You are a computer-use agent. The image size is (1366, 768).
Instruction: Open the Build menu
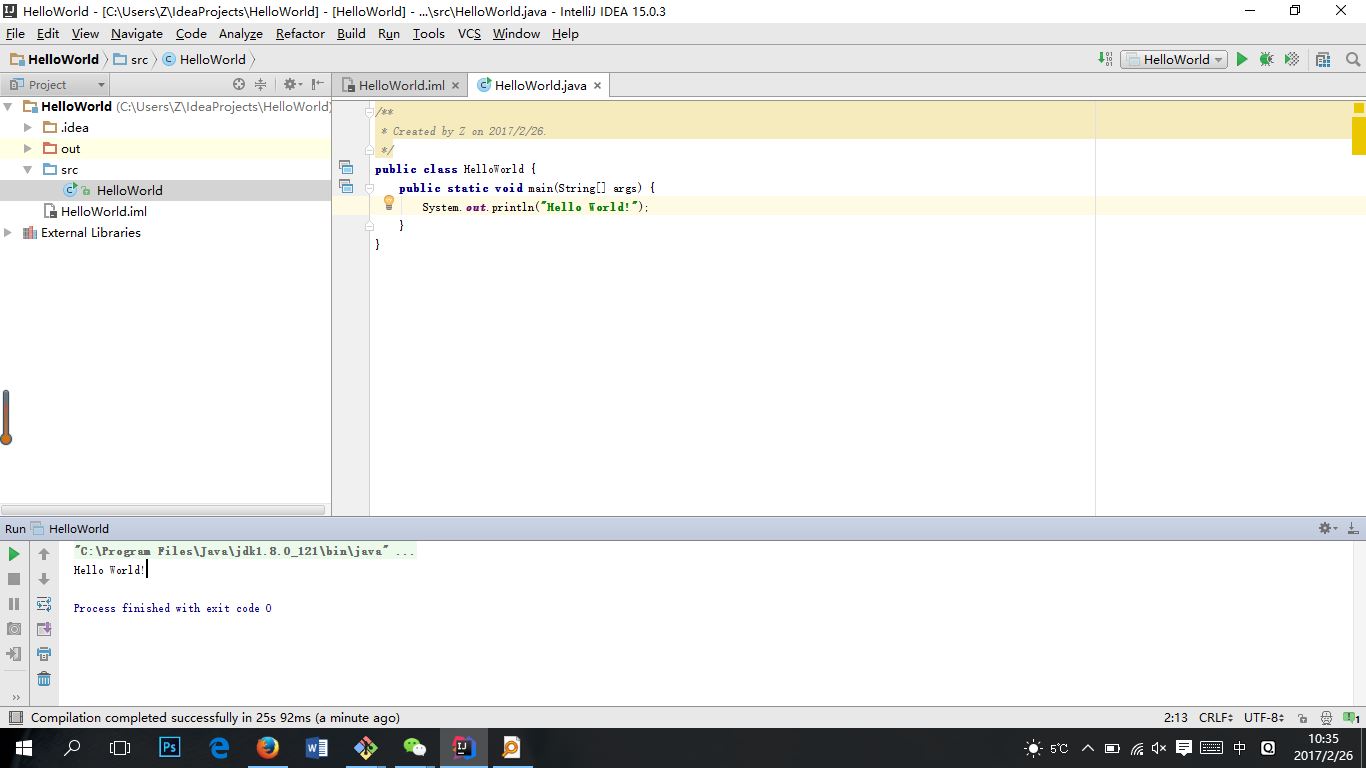(351, 33)
